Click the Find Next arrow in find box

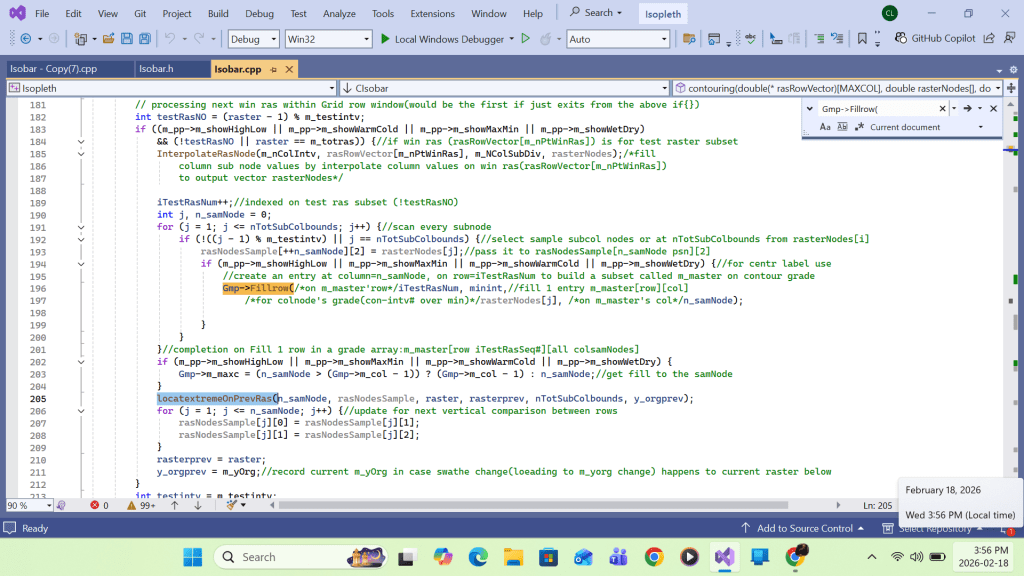click(x=968, y=108)
